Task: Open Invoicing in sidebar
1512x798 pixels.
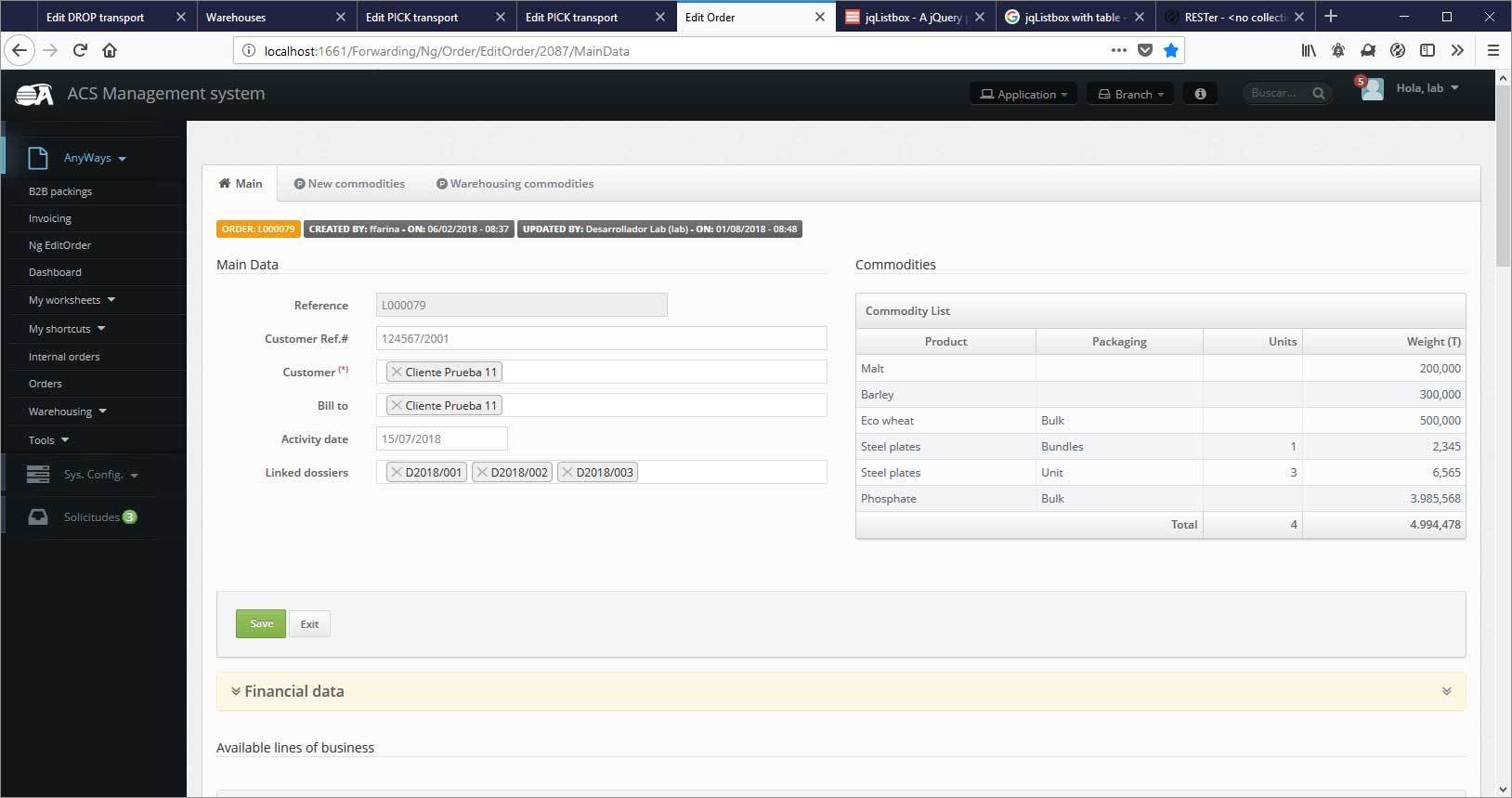Action: (x=50, y=218)
